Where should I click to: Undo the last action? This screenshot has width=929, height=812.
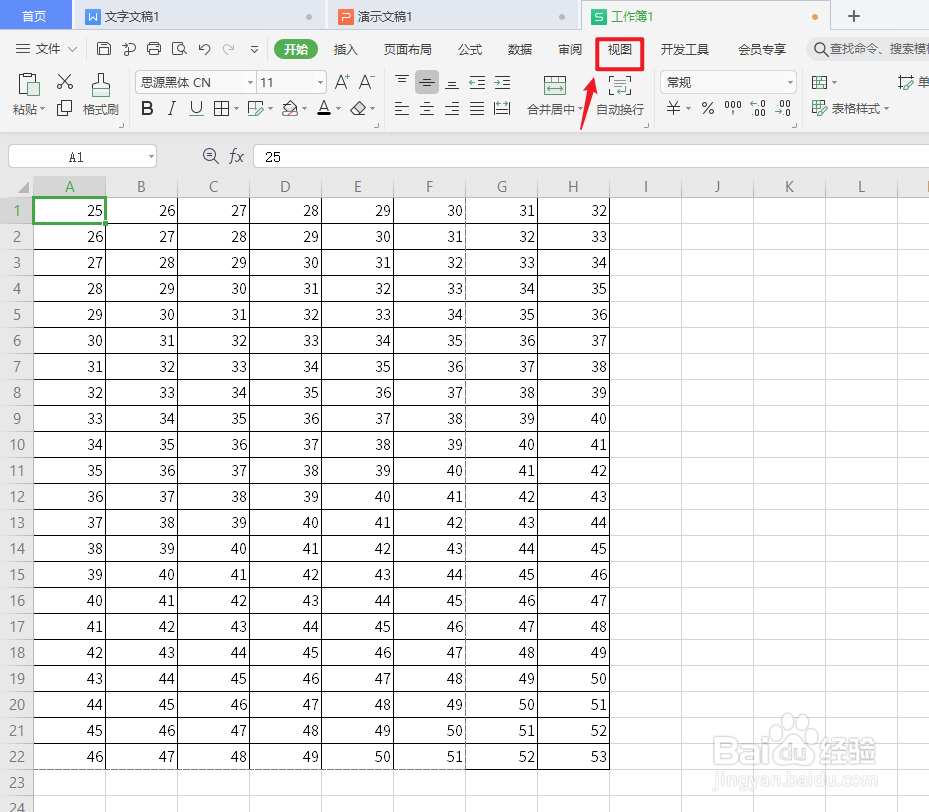[x=204, y=49]
